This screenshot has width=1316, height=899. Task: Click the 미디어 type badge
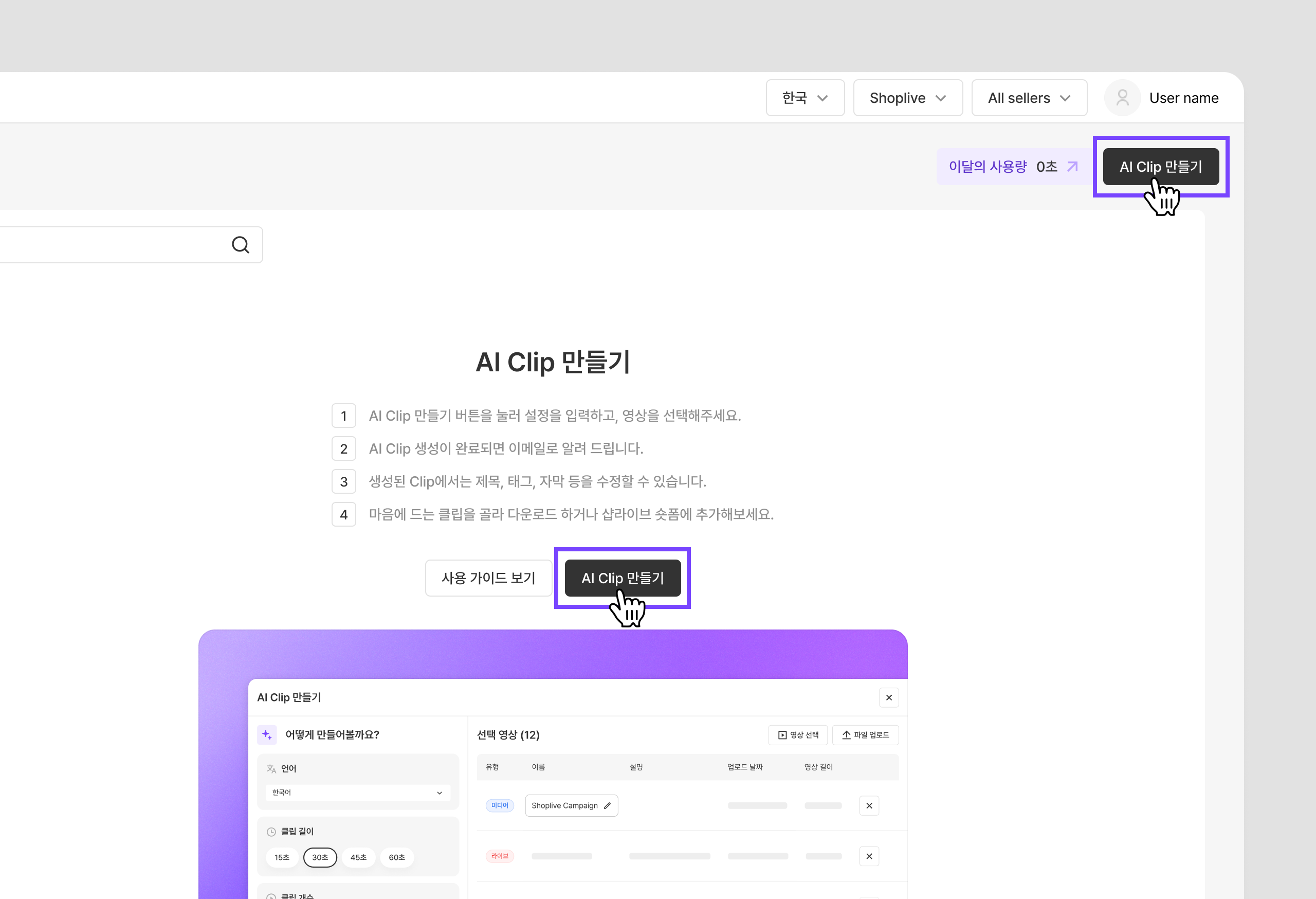click(x=500, y=805)
